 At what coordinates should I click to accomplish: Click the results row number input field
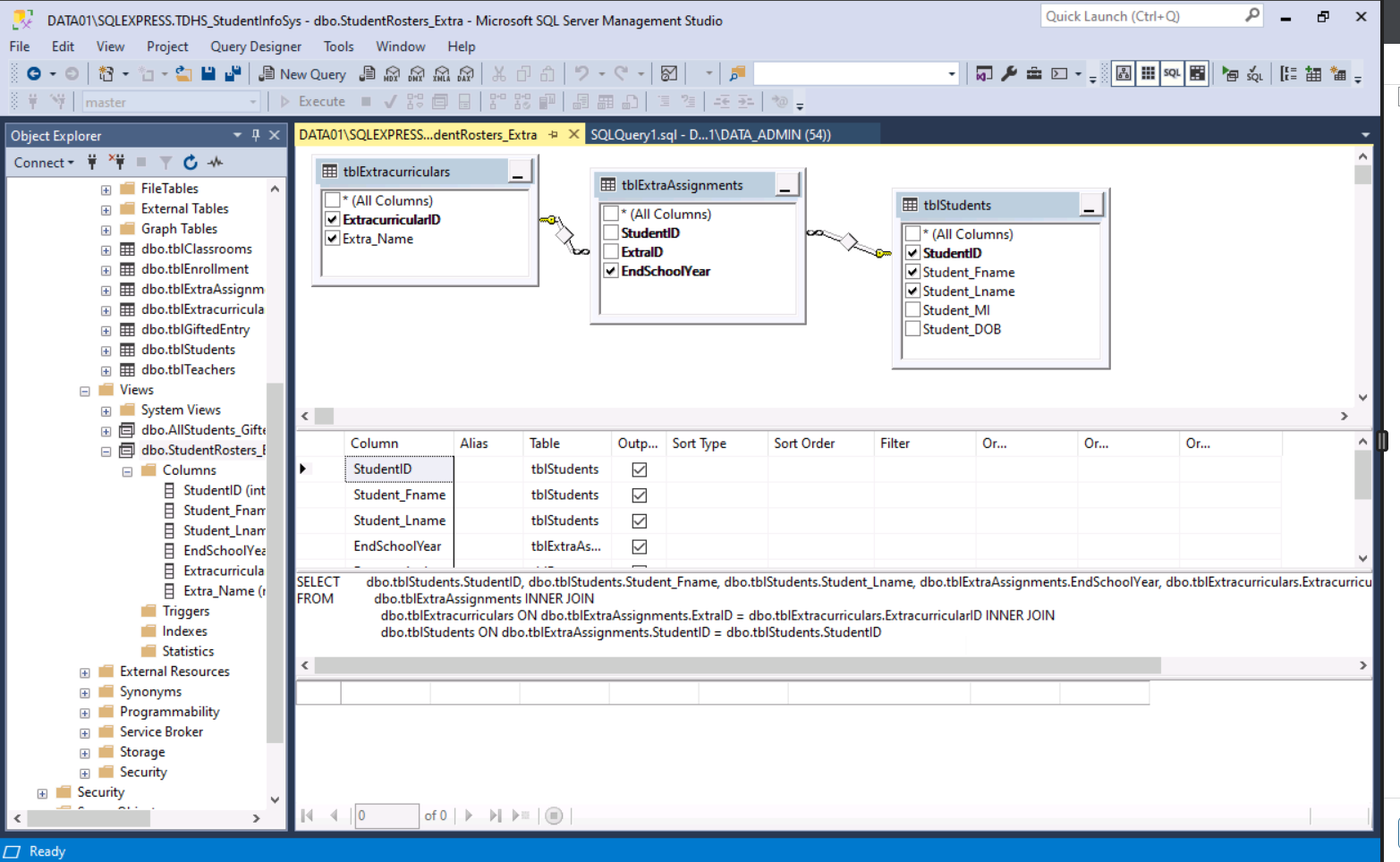coord(386,816)
